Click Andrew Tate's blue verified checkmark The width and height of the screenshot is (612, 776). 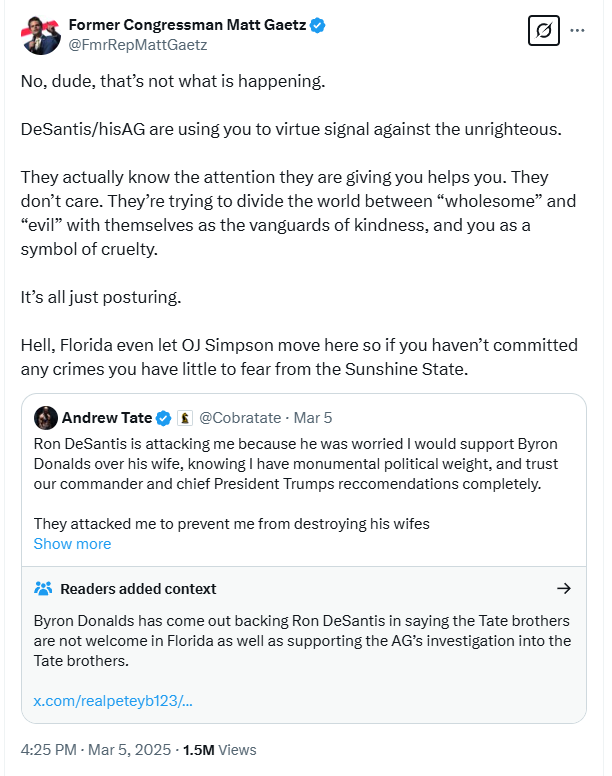point(166,417)
